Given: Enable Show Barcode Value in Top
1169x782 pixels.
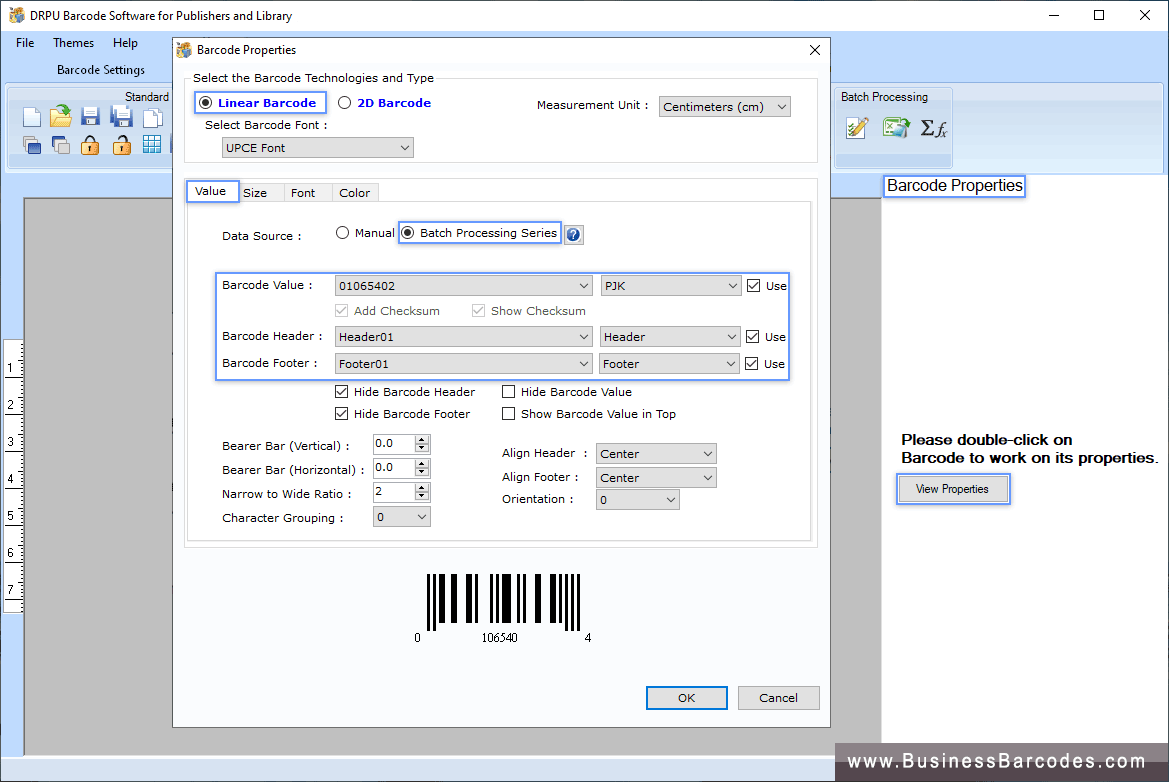Looking at the screenshot, I should (508, 413).
